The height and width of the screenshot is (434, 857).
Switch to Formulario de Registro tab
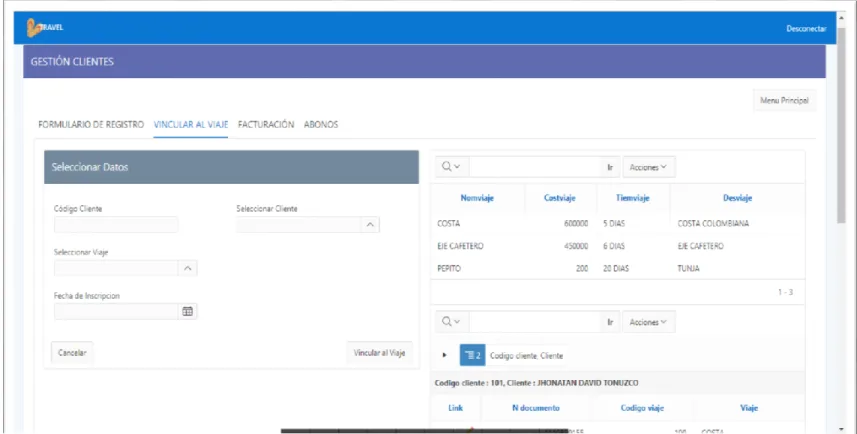(x=91, y=125)
